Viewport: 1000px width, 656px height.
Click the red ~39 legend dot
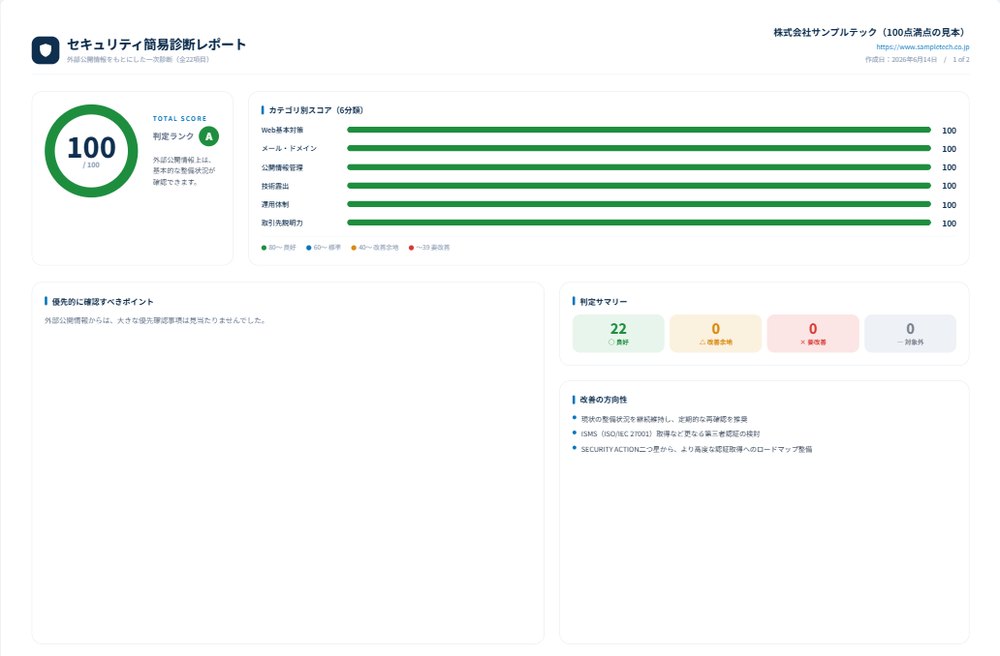pos(411,248)
